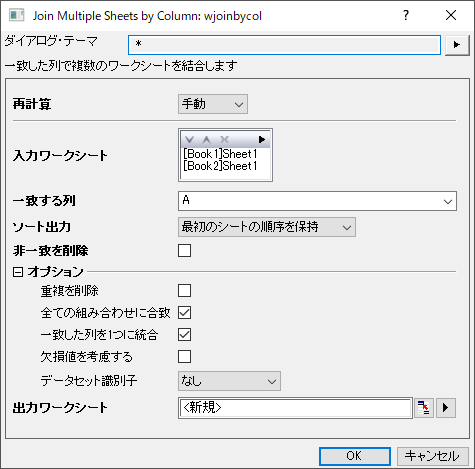The height and width of the screenshot is (469, 475).
Task: Click the 入力ワークシート label
Action: pyautogui.click(x=60, y=156)
